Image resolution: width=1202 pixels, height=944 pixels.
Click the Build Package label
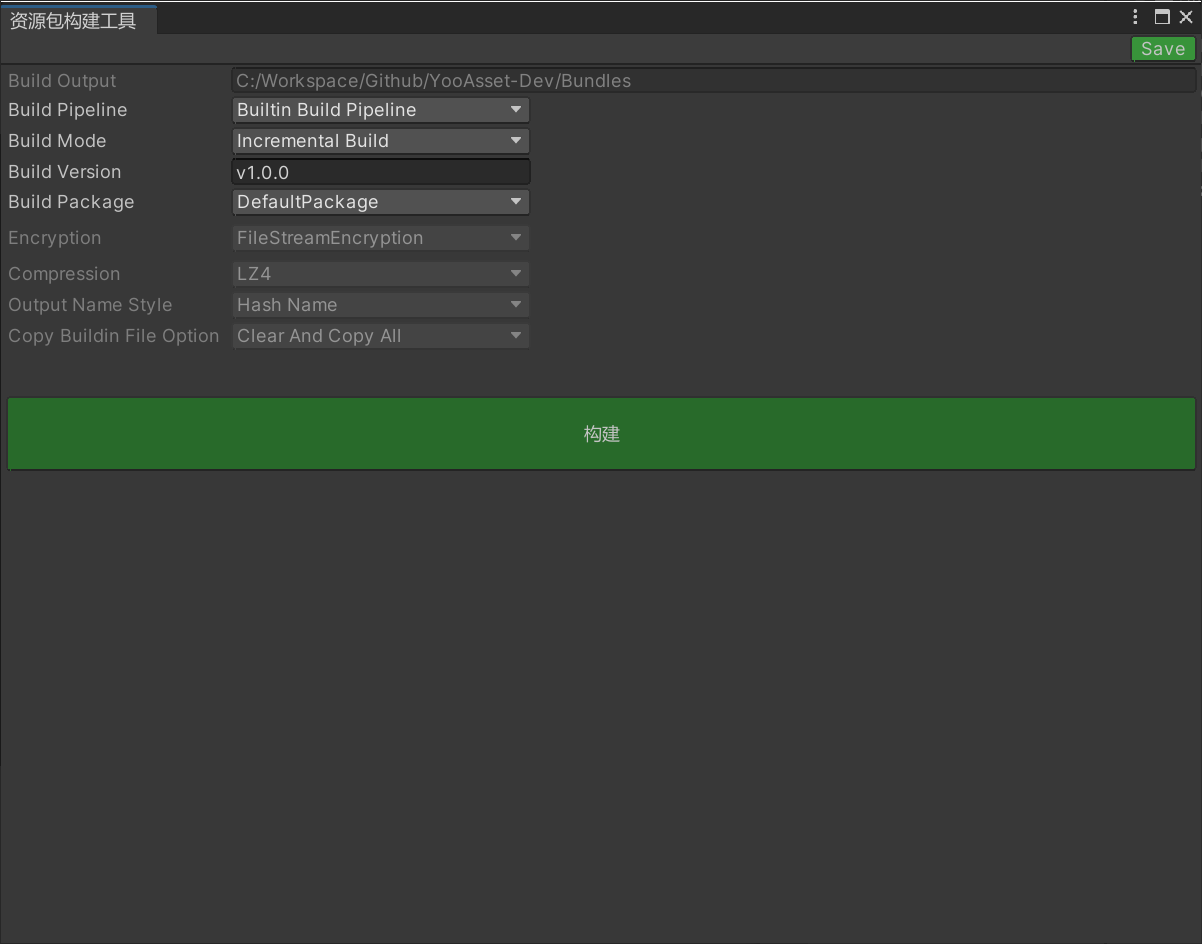click(71, 202)
